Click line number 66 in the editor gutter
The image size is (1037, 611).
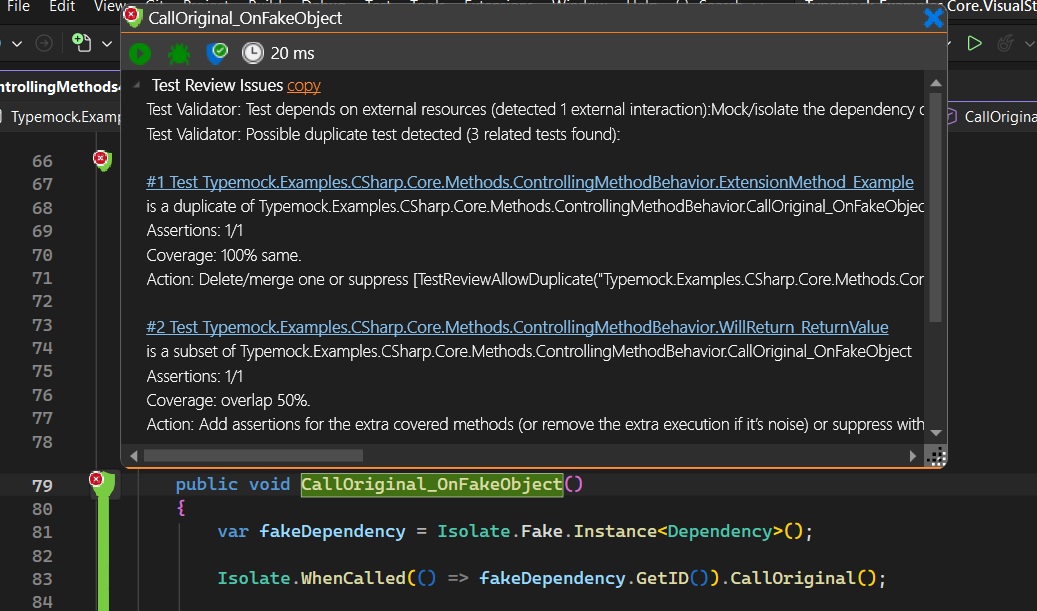coord(42,161)
